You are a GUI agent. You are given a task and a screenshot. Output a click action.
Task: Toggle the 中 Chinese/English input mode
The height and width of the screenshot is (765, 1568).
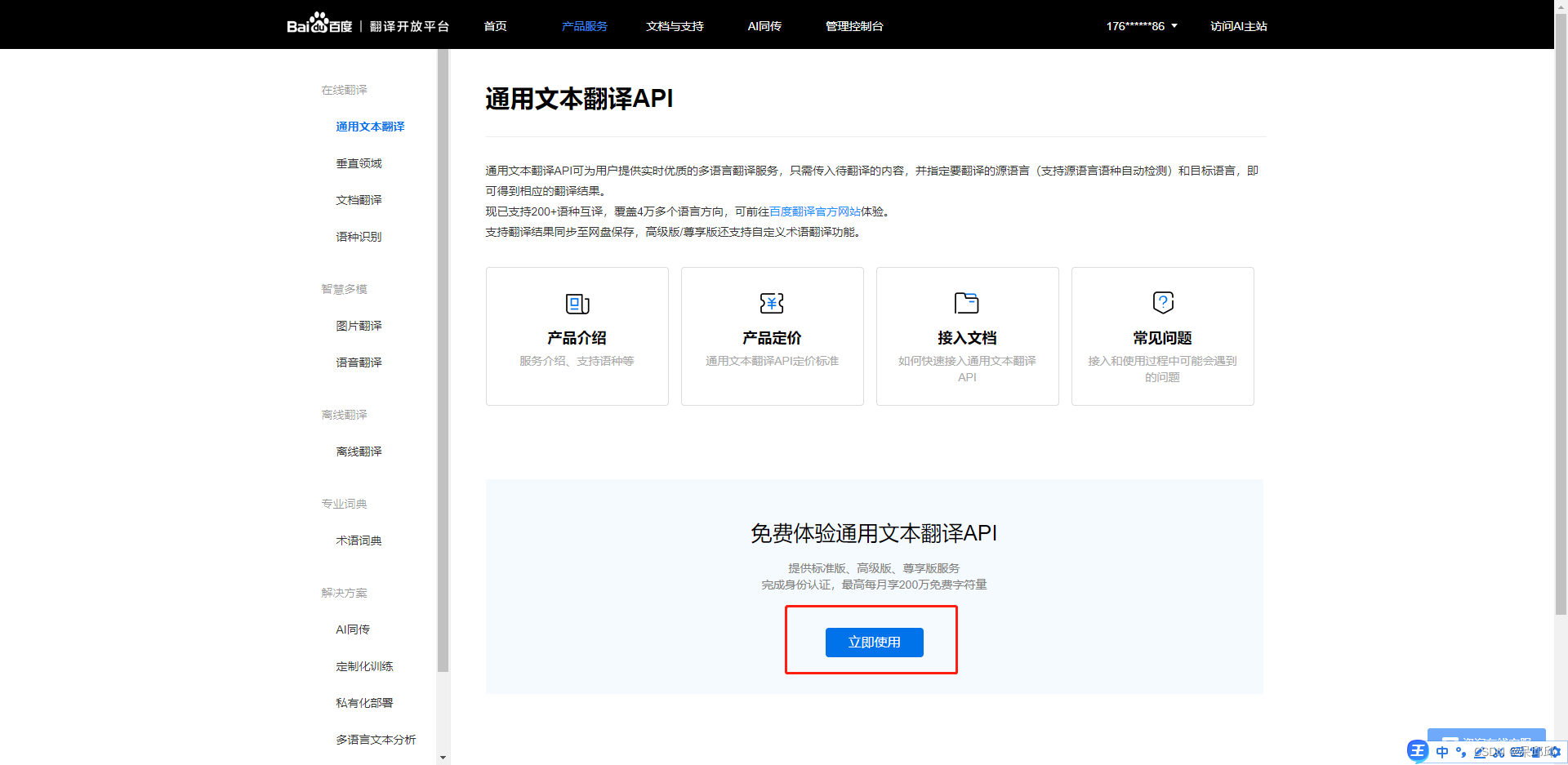pos(1442,752)
